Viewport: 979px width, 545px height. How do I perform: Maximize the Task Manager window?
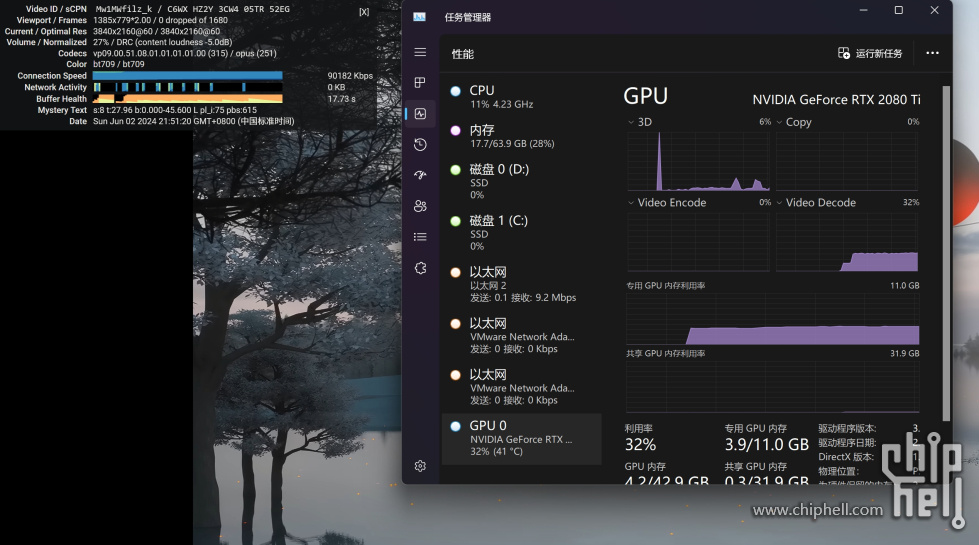pos(898,10)
